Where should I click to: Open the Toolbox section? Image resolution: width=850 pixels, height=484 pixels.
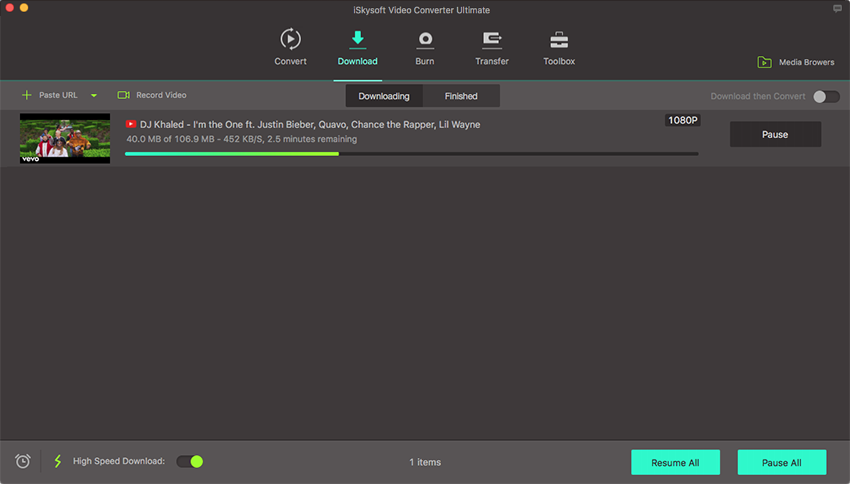pyautogui.click(x=559, y=40)
